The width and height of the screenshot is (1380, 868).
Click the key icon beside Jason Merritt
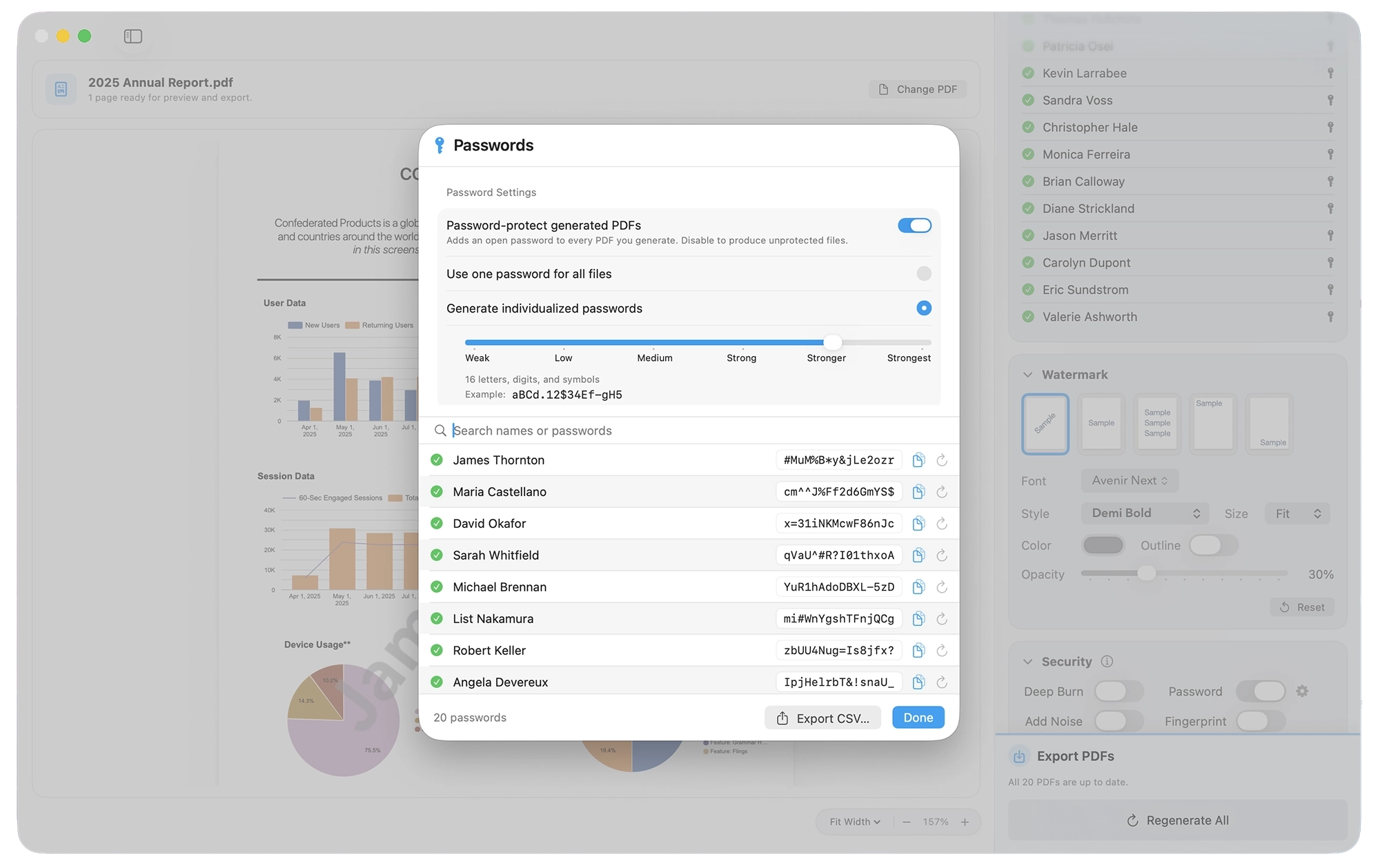[1330, 236]
